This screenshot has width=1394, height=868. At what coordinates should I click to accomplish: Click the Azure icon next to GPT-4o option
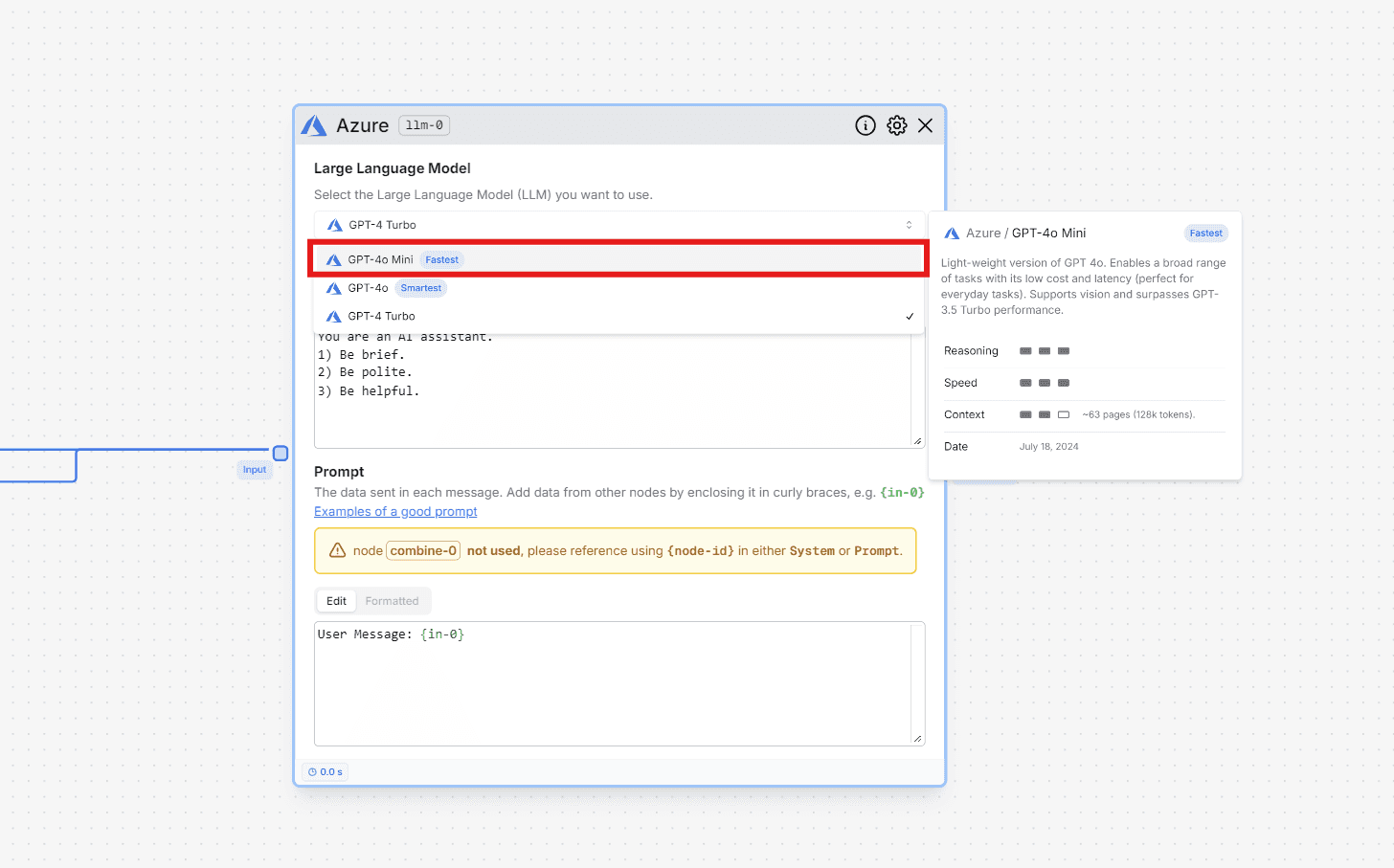click(x=333, y=288)
